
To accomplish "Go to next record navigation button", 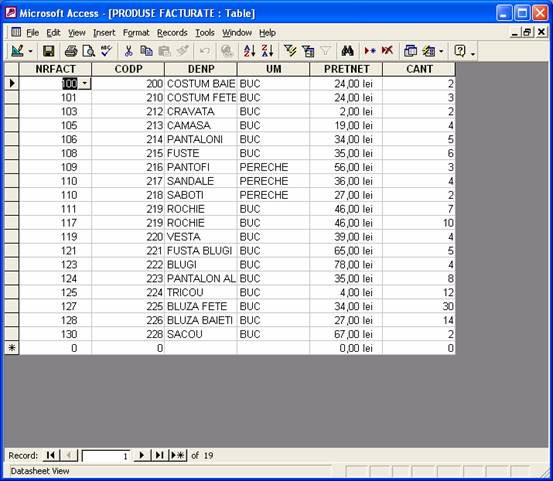I will (x=142, y=455).
